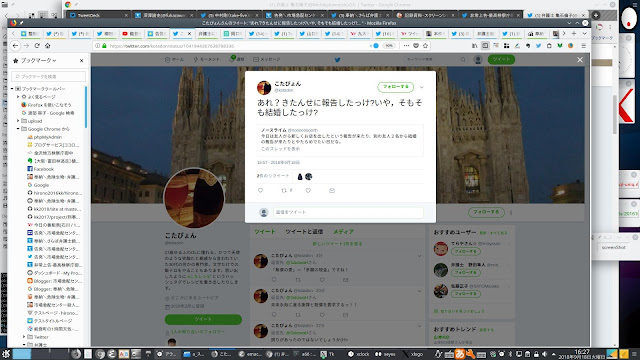Screen dimensions: 640x360
Task: Follow こたぴょん from the tweet dialog
Action: point(396,87)
